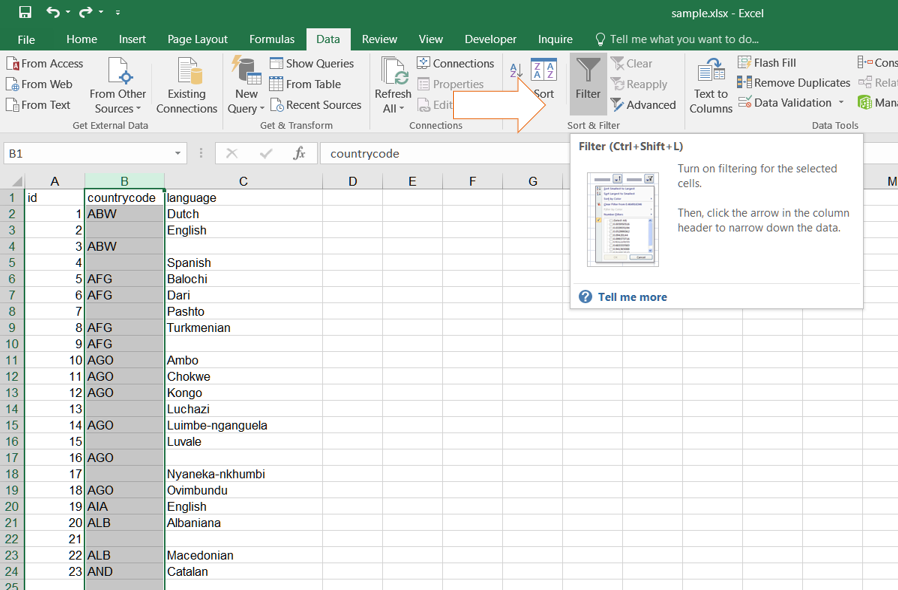The image size is (898, 590).
Task: Click the Tell me more link
Action: (631, 297)
